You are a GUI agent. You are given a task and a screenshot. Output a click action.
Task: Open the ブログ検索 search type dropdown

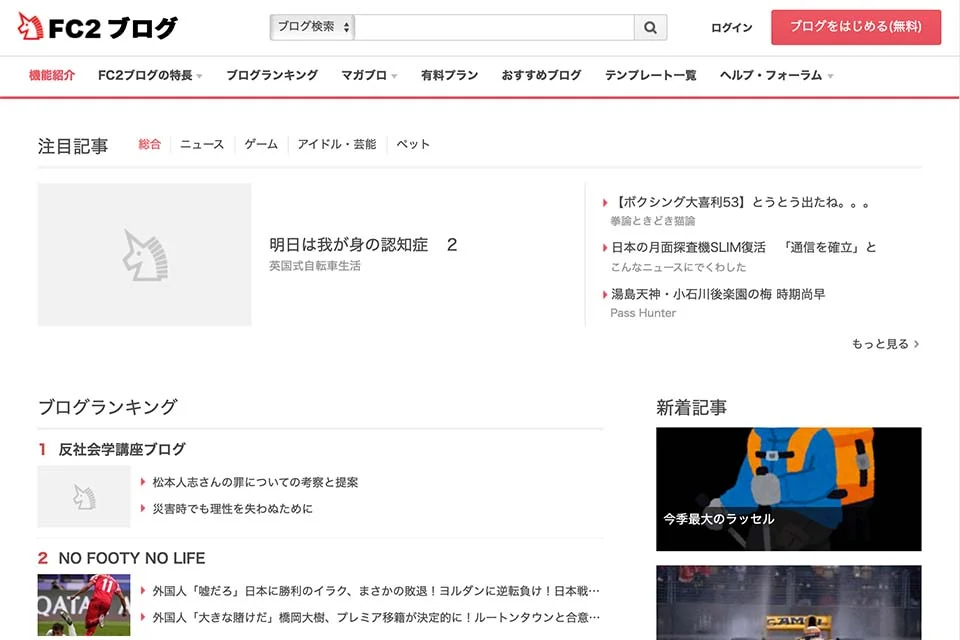coord(312,28)
